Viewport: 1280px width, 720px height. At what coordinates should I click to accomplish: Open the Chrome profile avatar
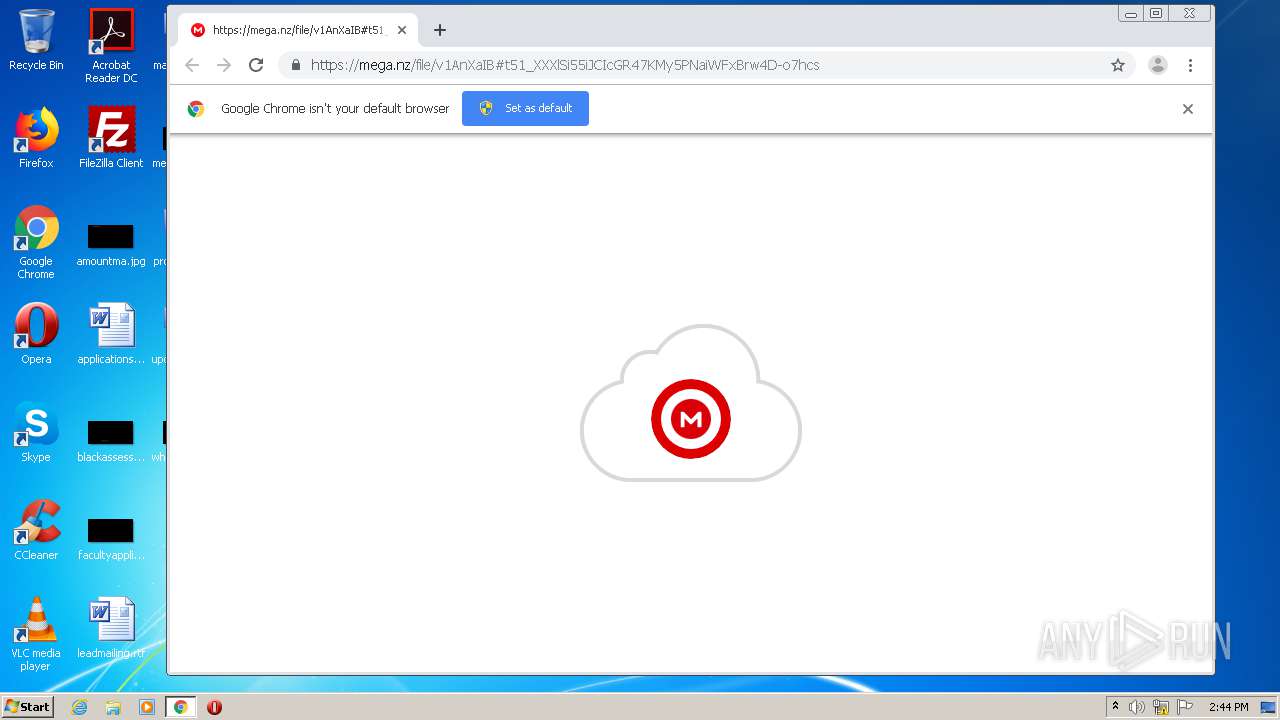(1158, 65)
